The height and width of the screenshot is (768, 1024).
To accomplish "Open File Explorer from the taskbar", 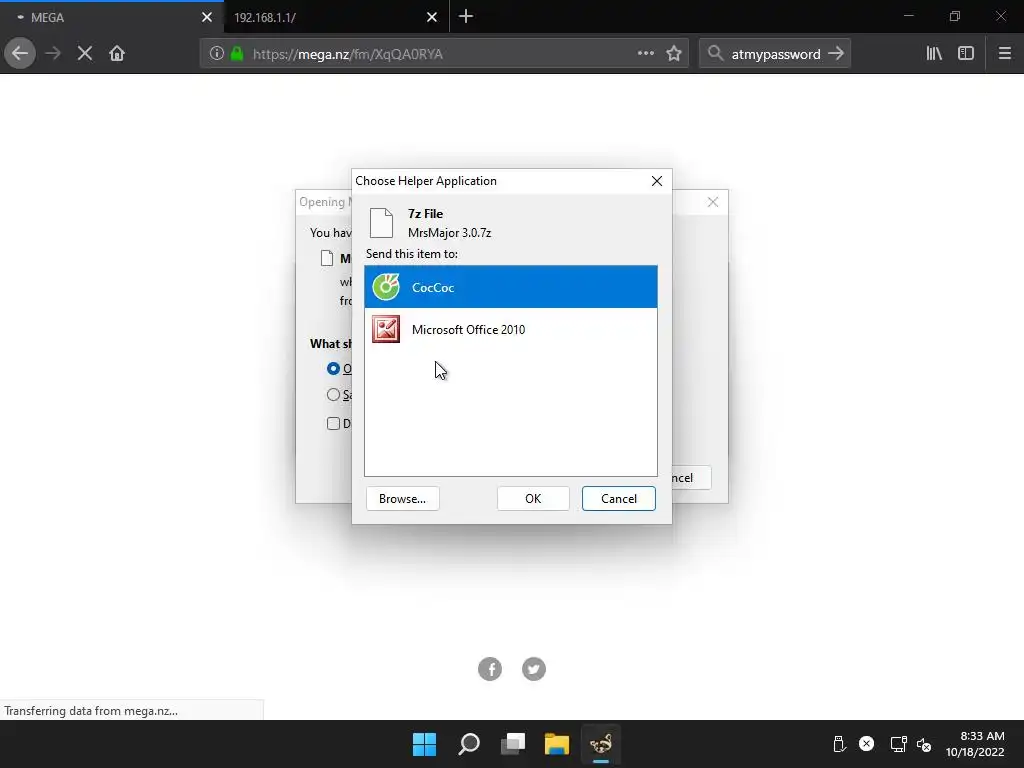I will click(556, 744).
